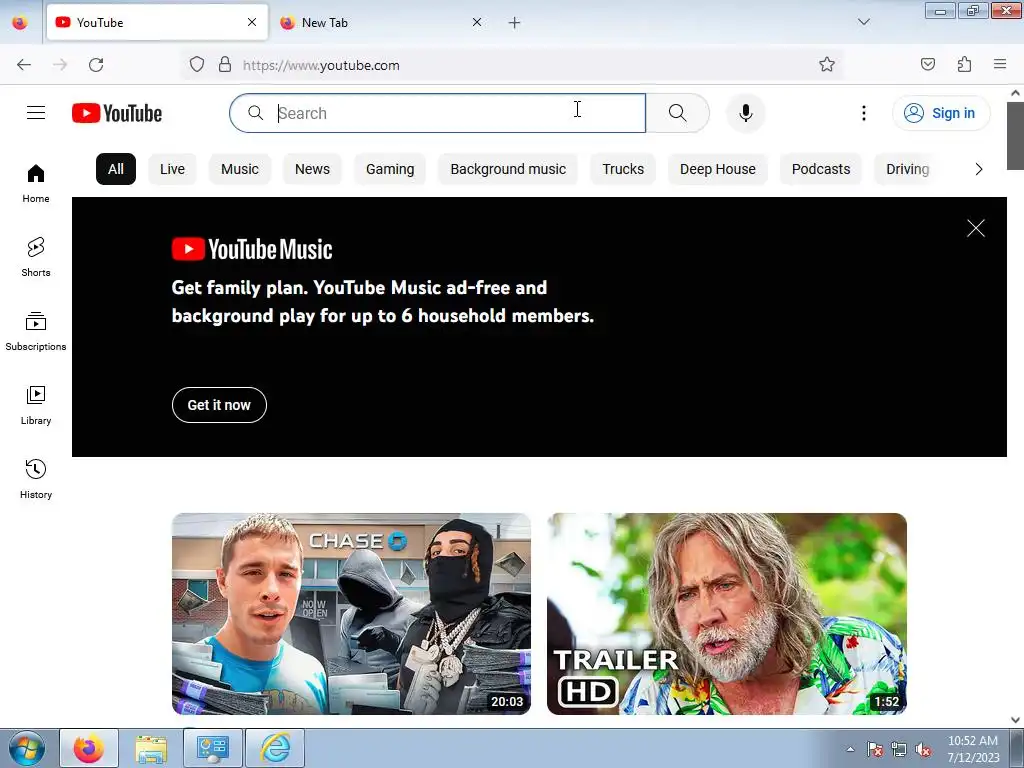Open the shield tracking protection icon

tap(197, 65)
